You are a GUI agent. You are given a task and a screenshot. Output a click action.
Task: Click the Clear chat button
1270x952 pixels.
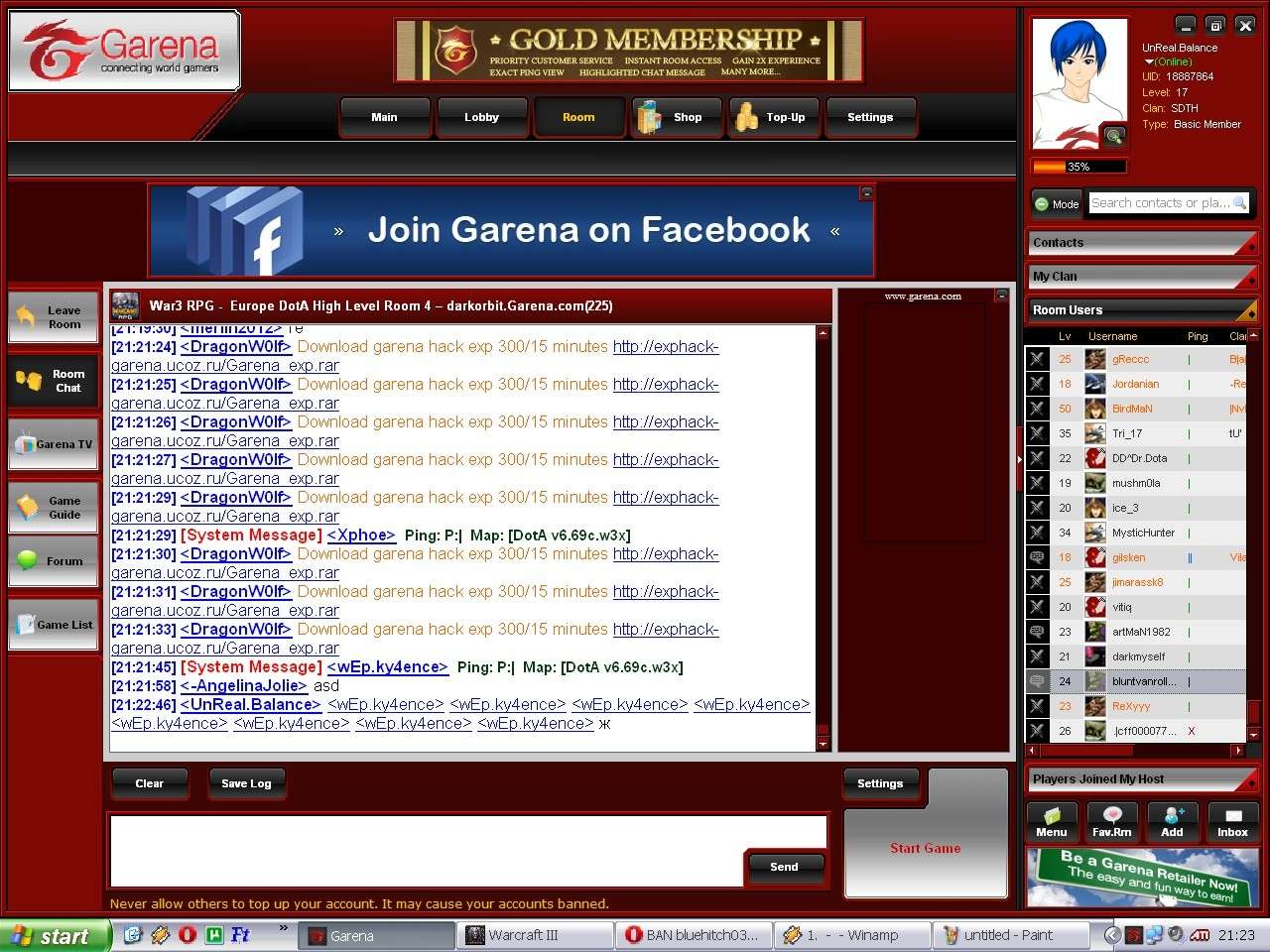click(149, 783)
